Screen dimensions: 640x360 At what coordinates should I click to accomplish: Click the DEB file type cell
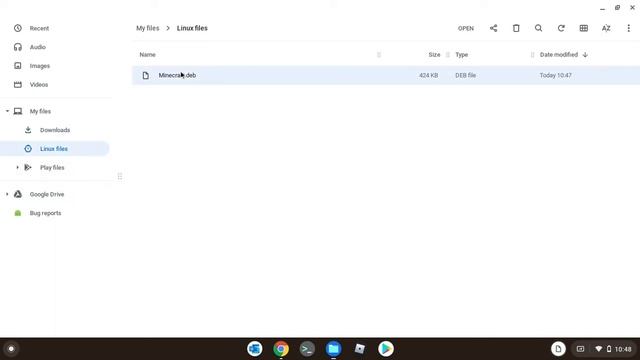tap(465, 76)
